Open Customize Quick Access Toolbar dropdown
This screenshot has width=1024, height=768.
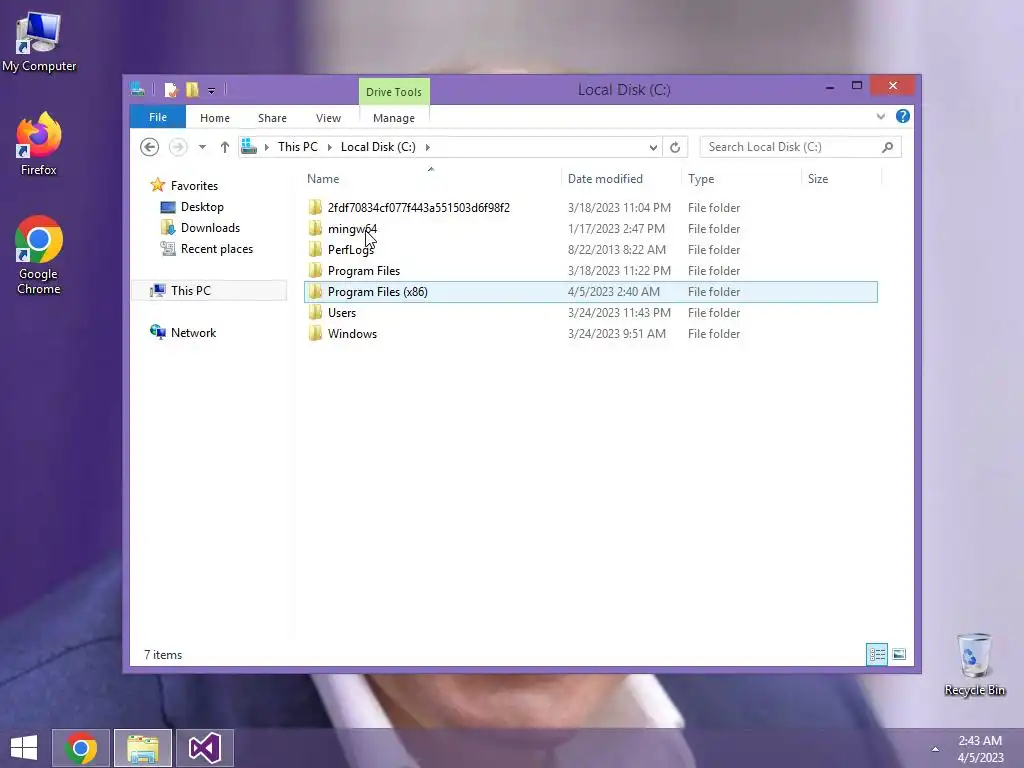click(211, 90)
